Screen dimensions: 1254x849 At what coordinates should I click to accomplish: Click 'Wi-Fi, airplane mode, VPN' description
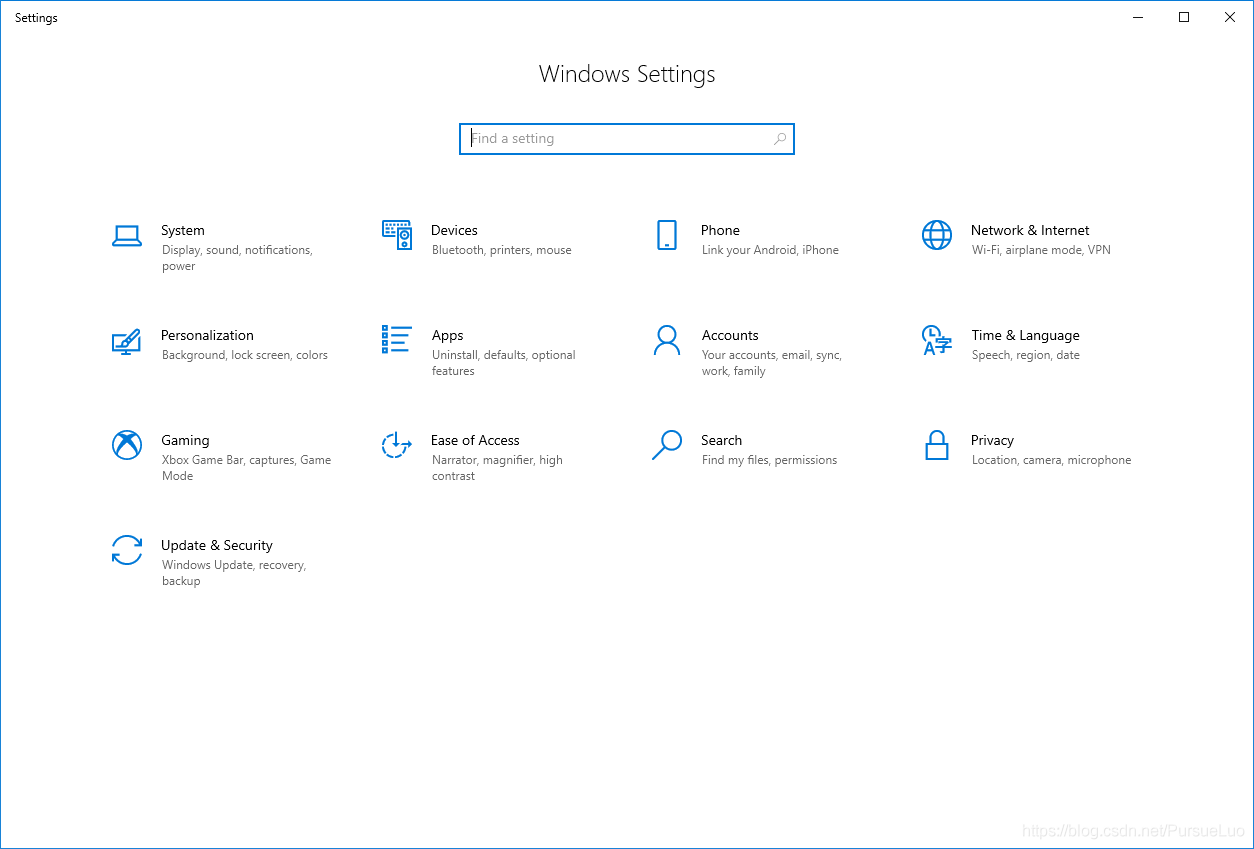click(1041, 250)
